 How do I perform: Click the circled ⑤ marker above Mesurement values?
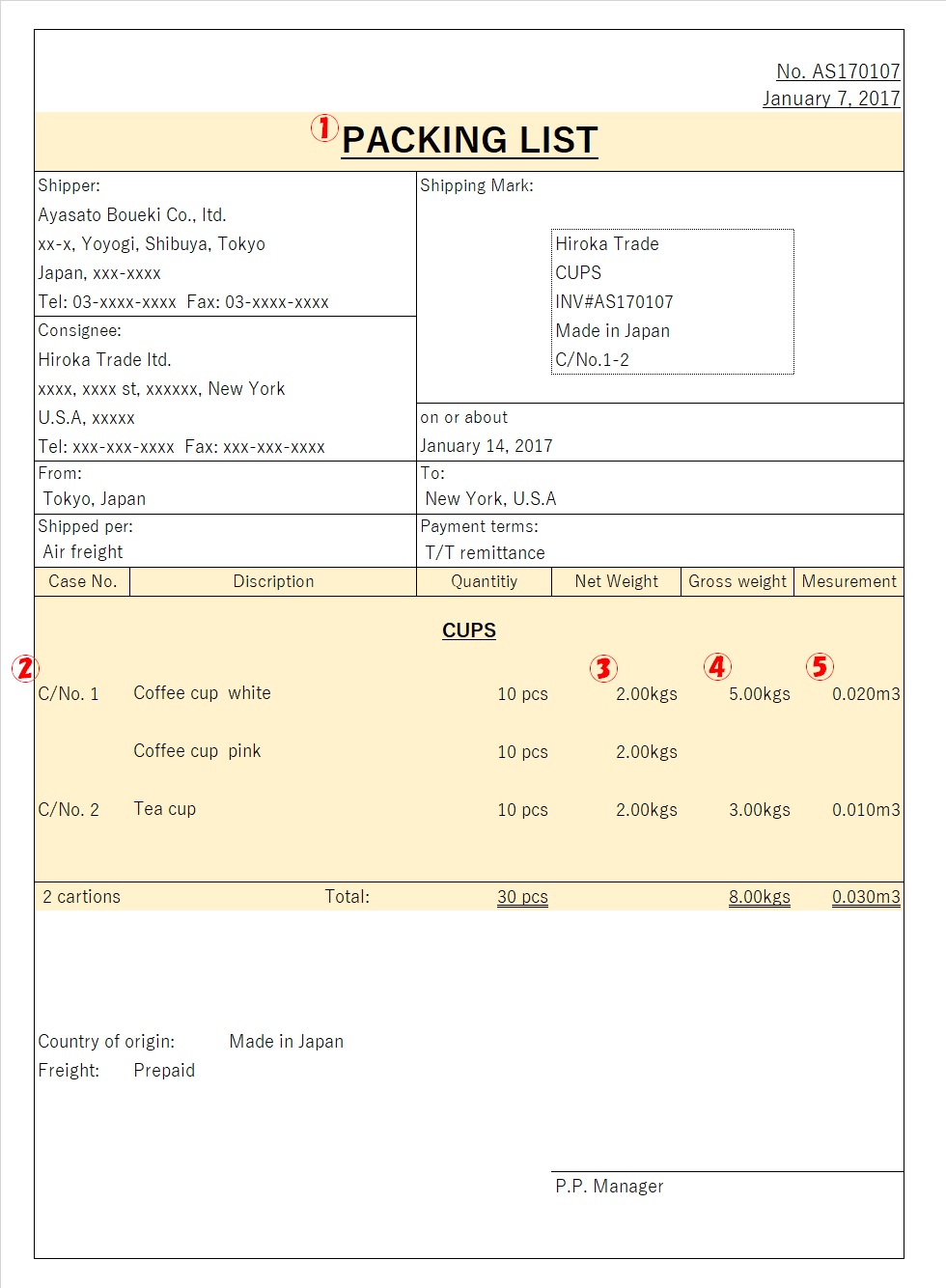820,666
